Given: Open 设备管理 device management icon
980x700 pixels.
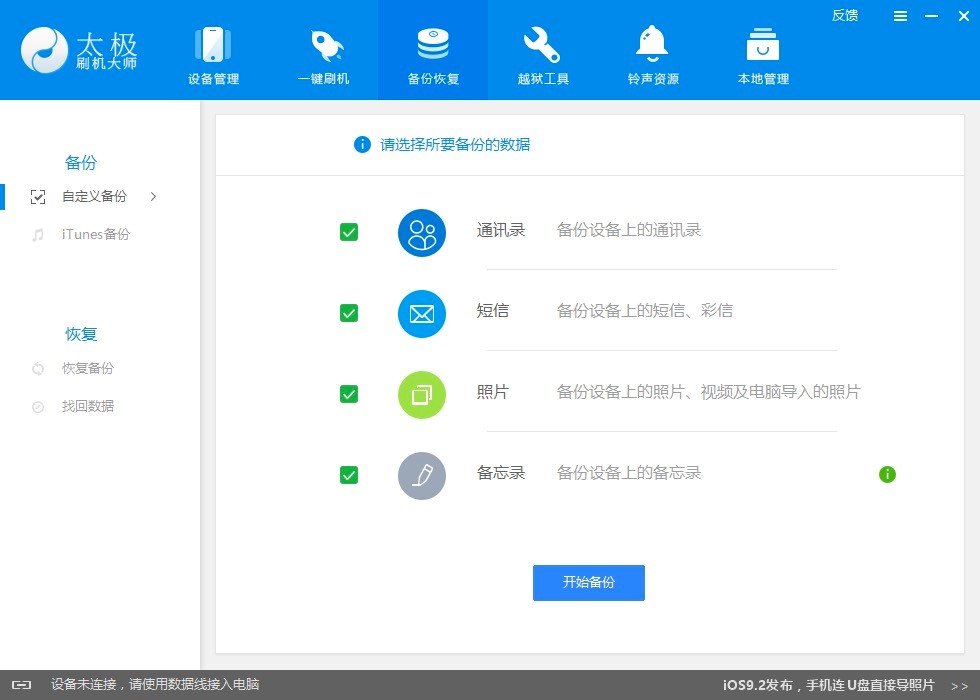Looking at the screenshot, I should point(213,45).
